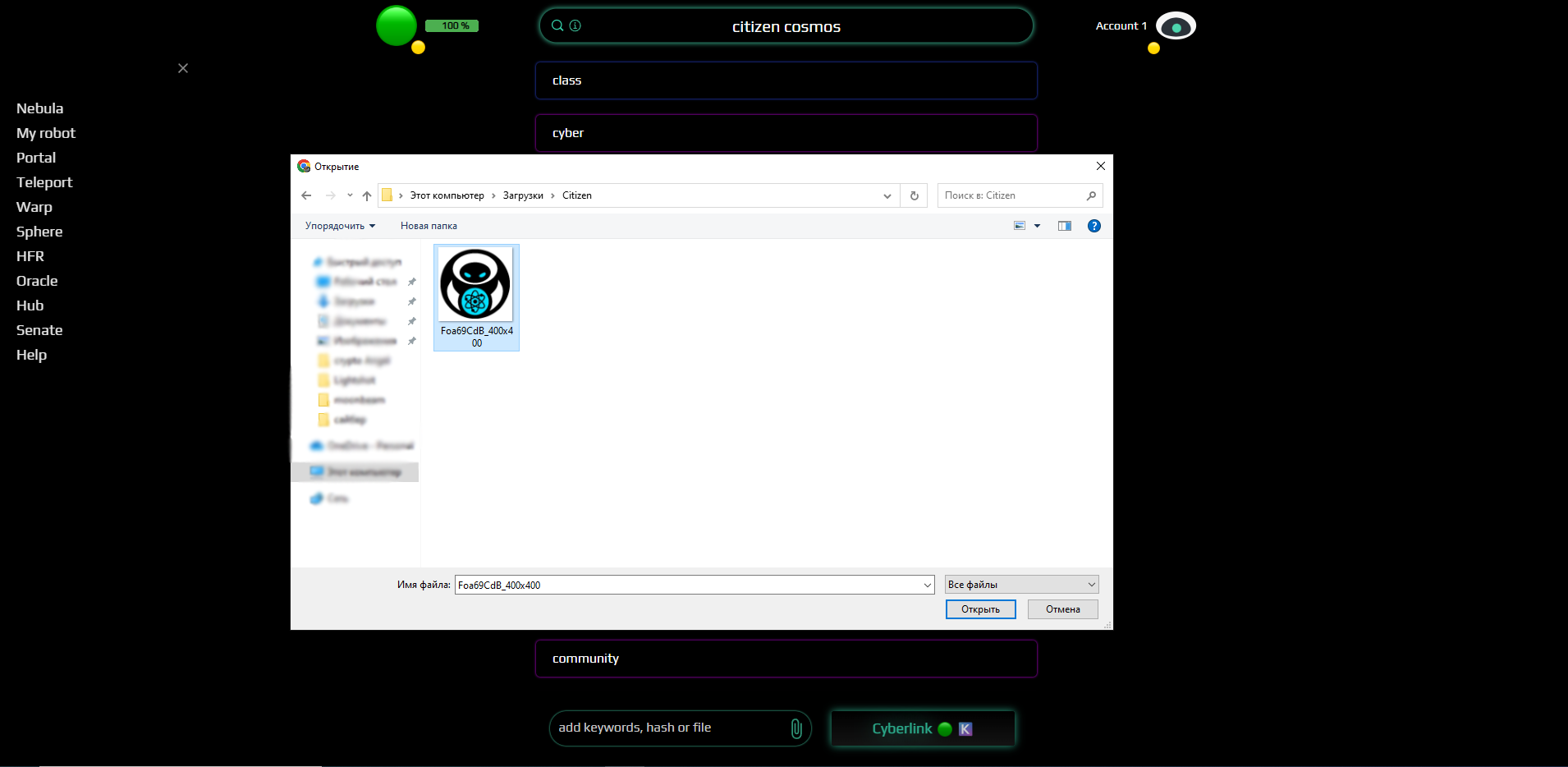The width and height of the screenshot is (1568, 767).
Task: Open Senate in the sidebar
Action: pyautogui.click(x=39, y=330)
